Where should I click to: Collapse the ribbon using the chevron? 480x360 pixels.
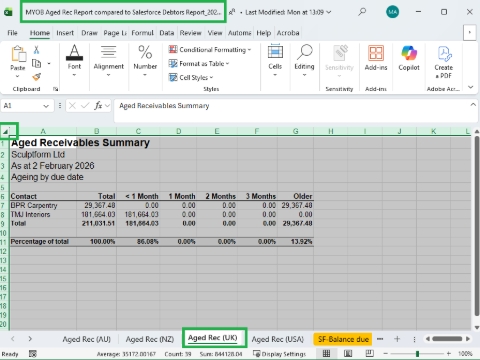tap(470, 87)
